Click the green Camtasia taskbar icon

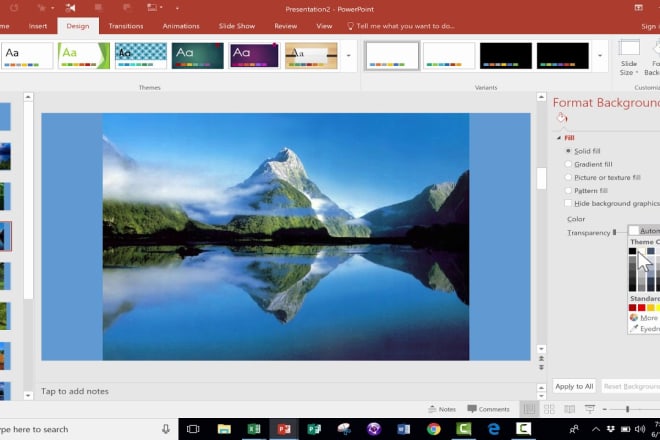click(x=463, y=429)
